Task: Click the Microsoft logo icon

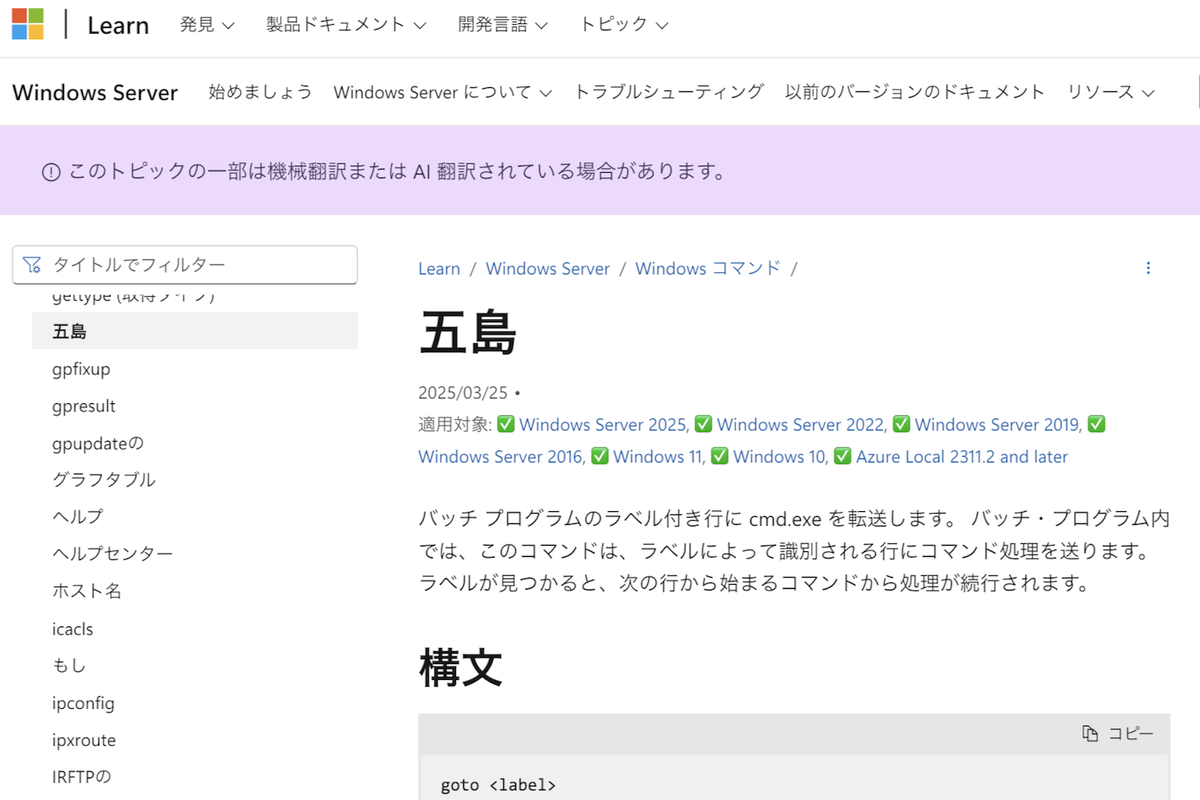Action: [29, 23]
